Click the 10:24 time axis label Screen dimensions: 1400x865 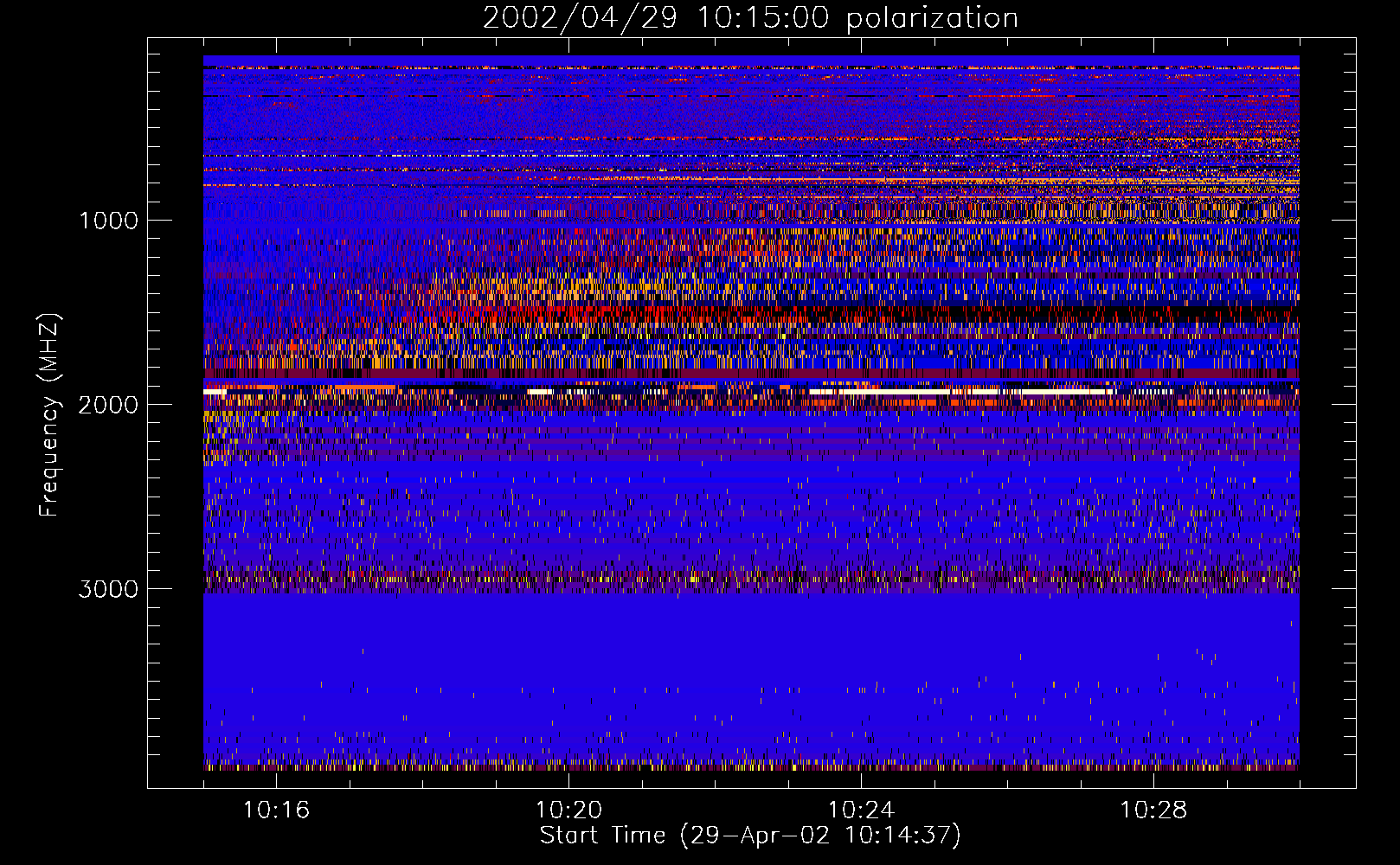coord(861,811)
